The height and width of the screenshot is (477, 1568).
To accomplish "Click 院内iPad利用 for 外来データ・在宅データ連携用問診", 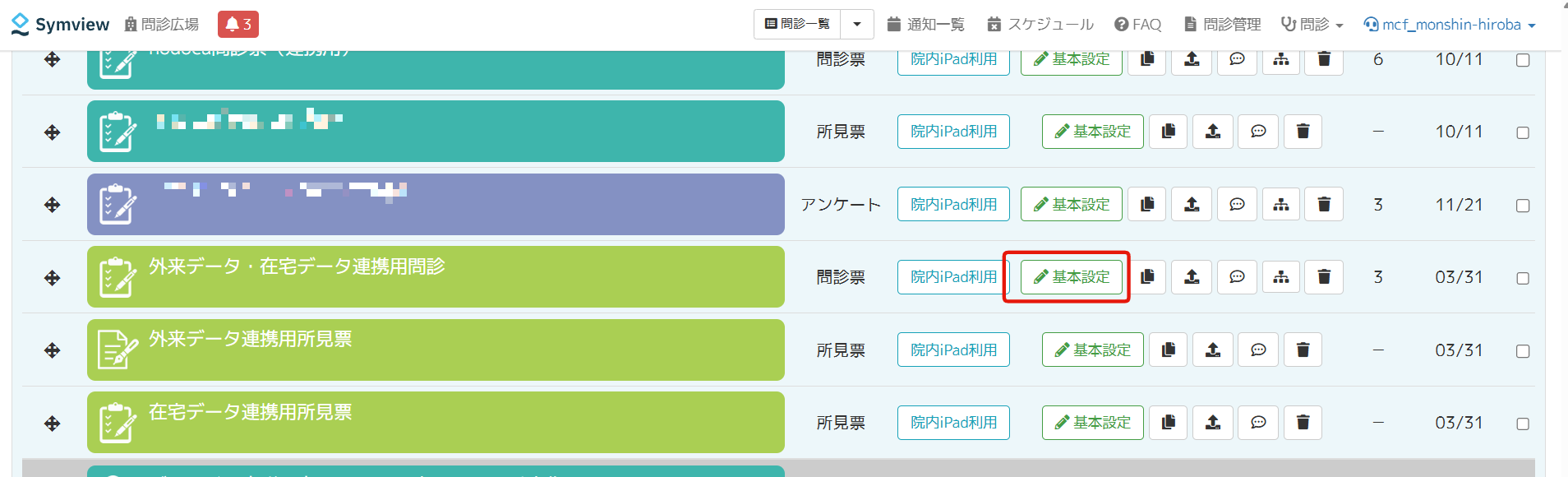I will pos(953,277).
